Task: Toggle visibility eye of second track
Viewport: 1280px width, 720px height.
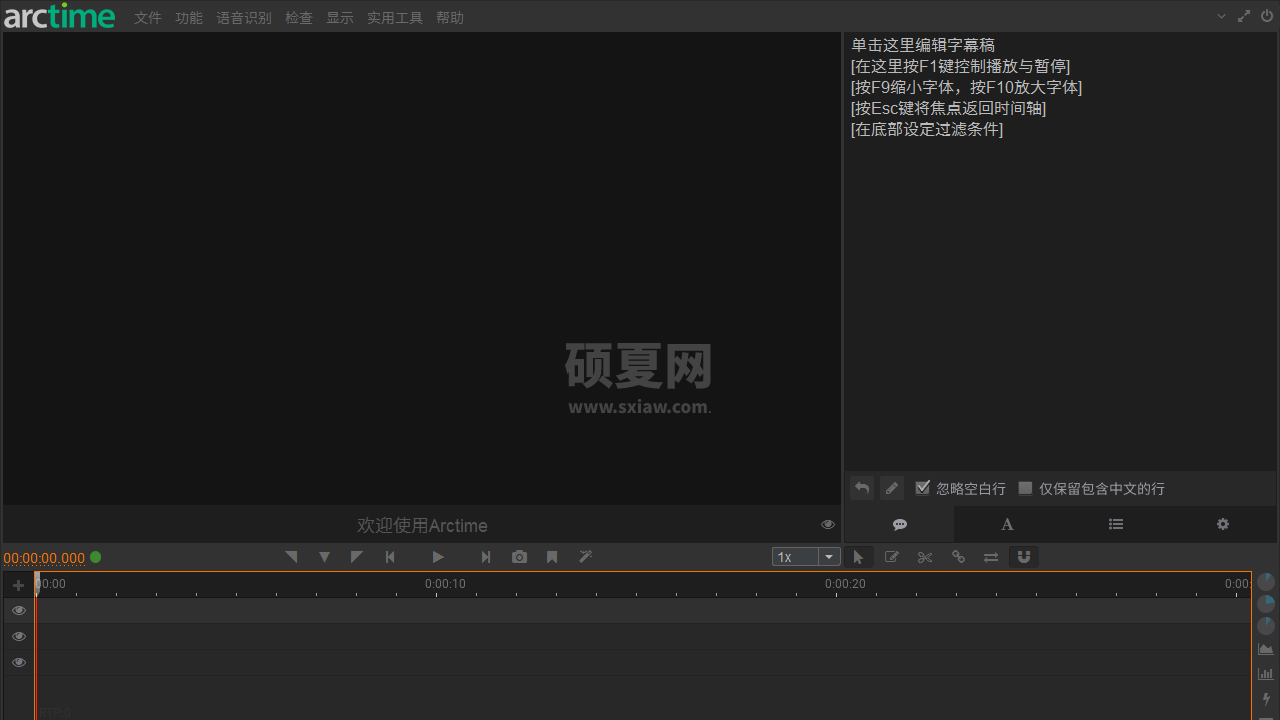Action: [18, 636]
